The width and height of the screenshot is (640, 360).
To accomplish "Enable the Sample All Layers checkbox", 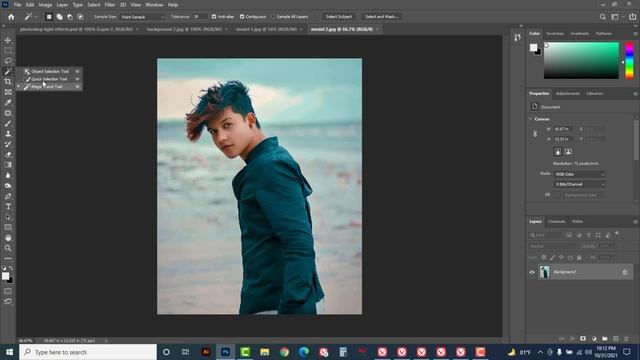I will [x=273, y=17].
